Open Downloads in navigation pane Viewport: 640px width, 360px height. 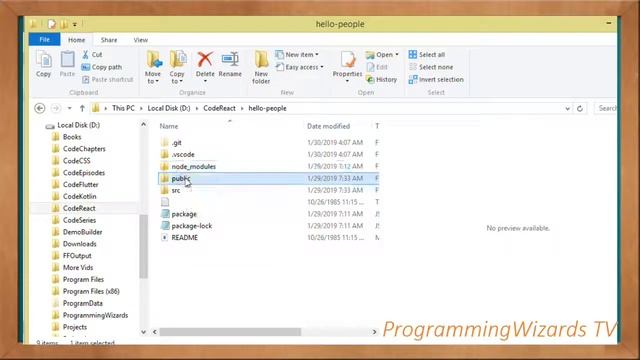80,244
